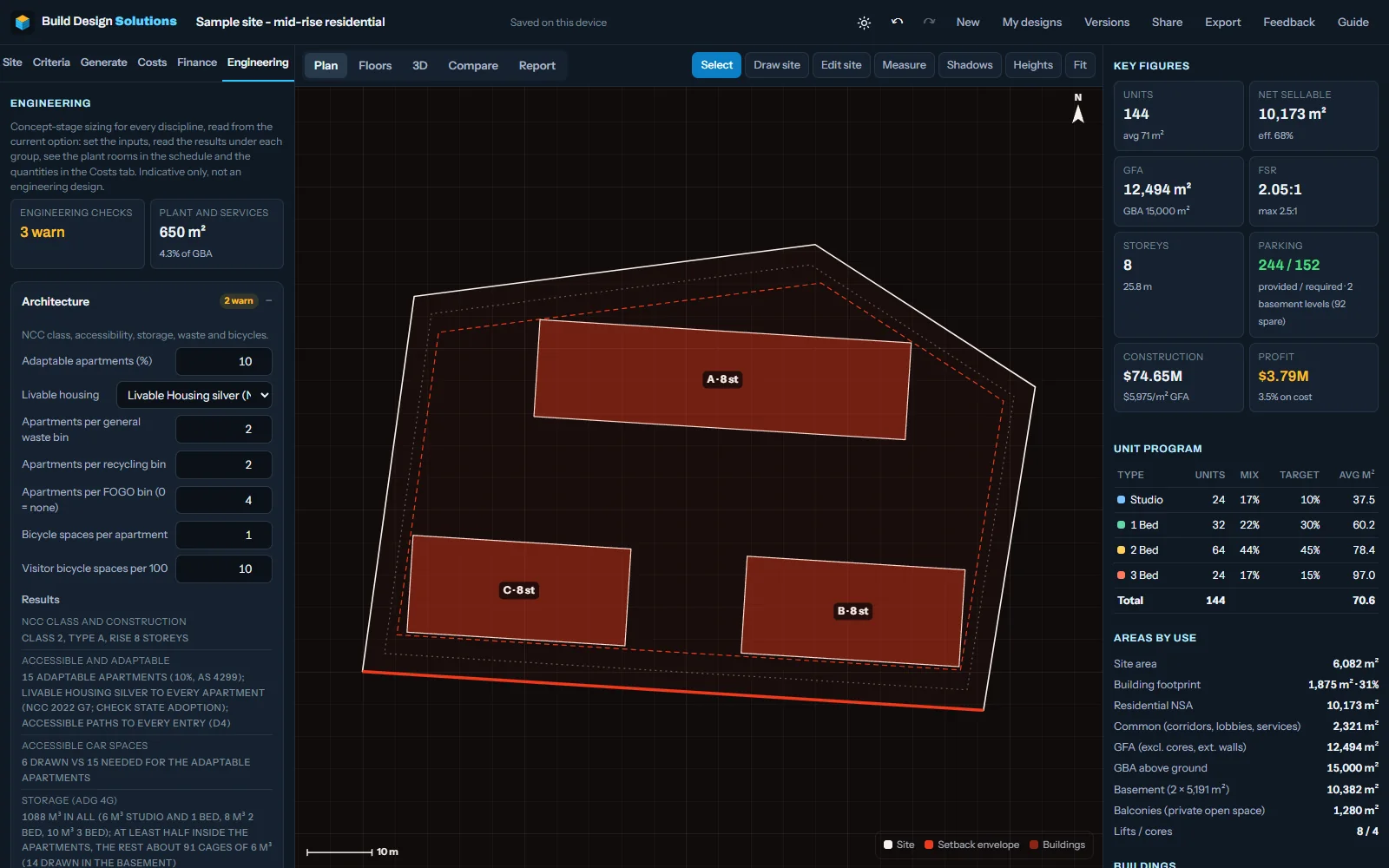Activate the Measure tool
Screen dimensions: 1389x868
(x=904, y=65)
